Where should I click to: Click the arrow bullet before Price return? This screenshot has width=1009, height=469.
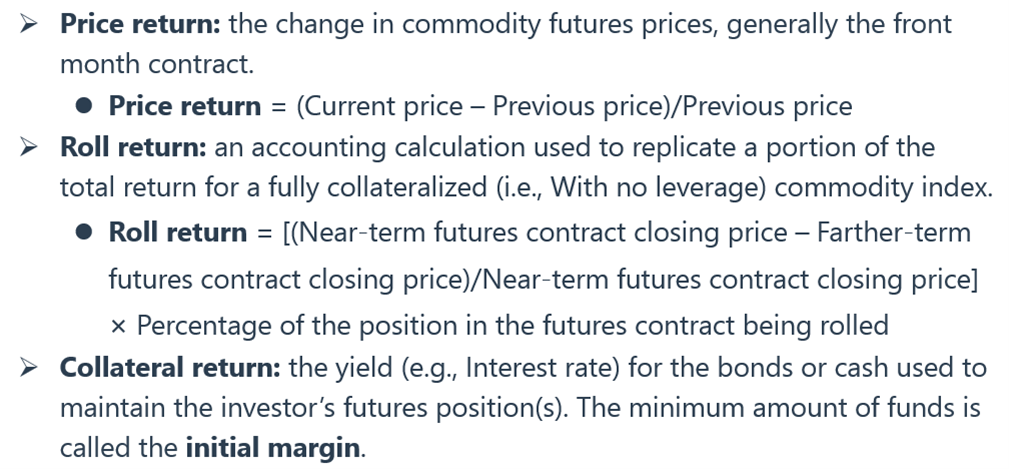(30, 25)
